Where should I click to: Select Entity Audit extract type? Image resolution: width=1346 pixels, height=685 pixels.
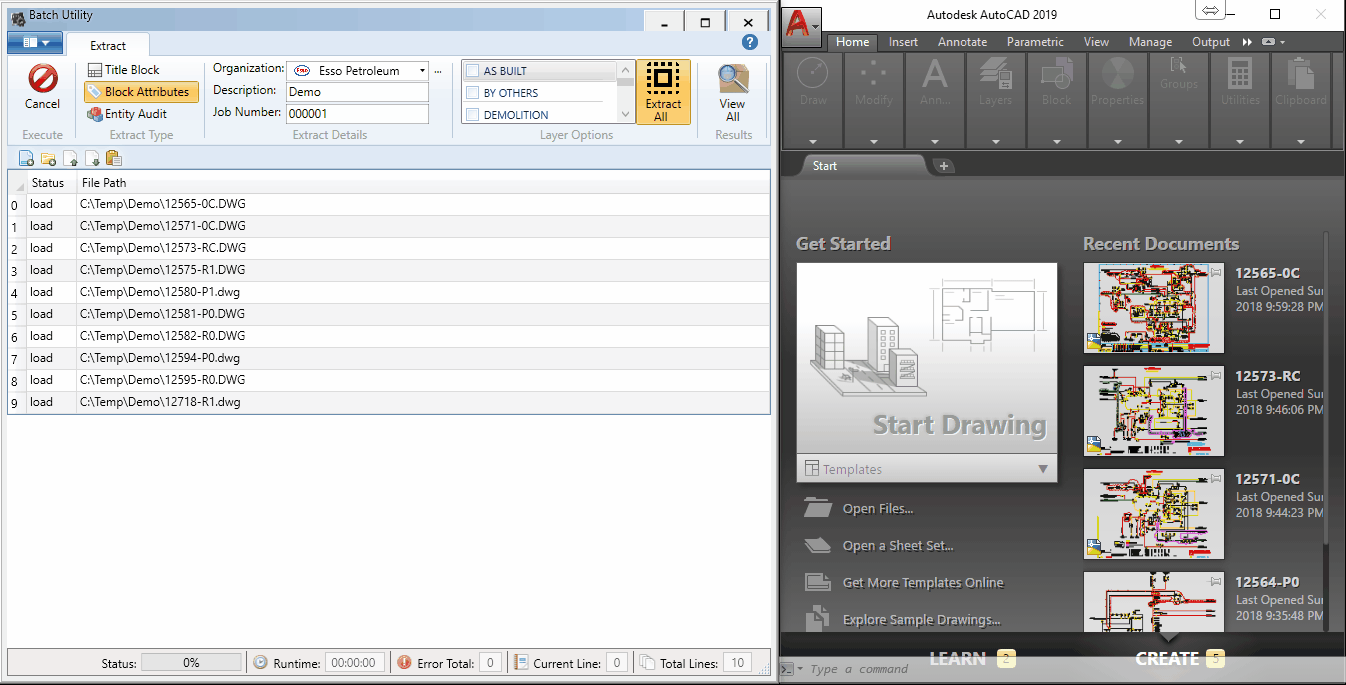(127, 114)
